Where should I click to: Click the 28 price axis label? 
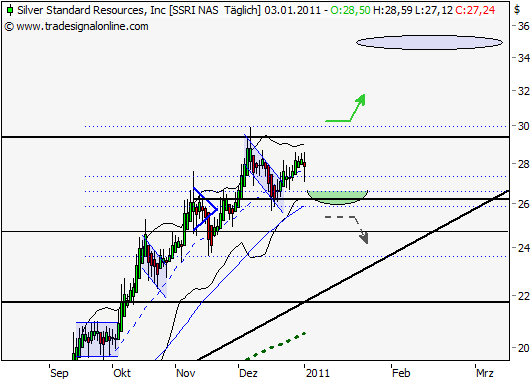[524, 164]
